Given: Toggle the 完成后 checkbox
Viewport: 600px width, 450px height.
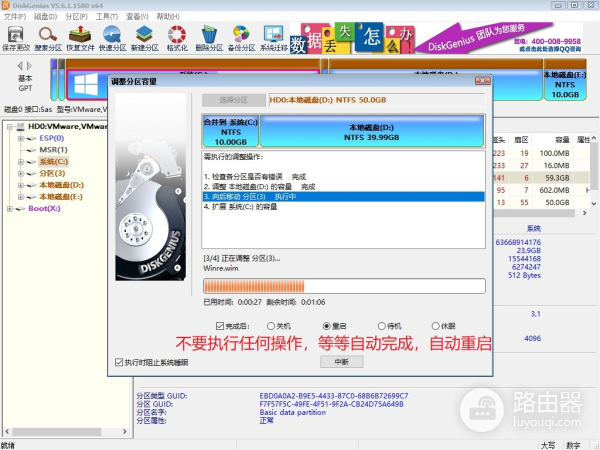Looking at the screenshot, I should click(x=220, y=326).
